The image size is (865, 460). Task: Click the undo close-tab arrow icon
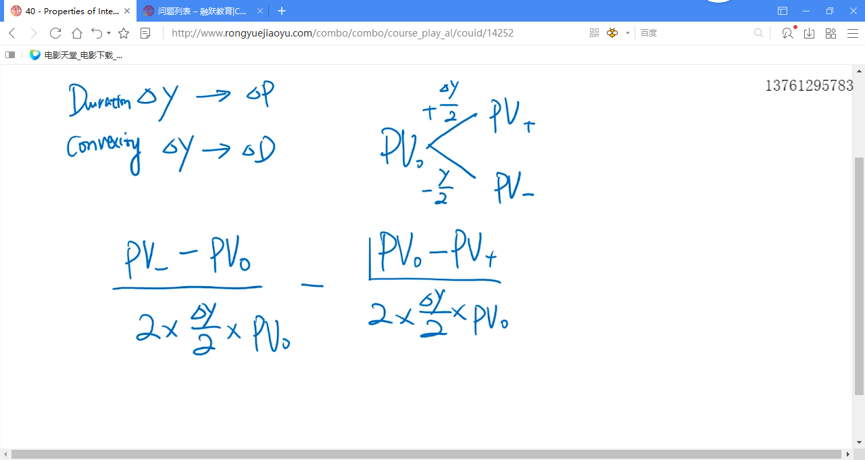coord(96,33)
